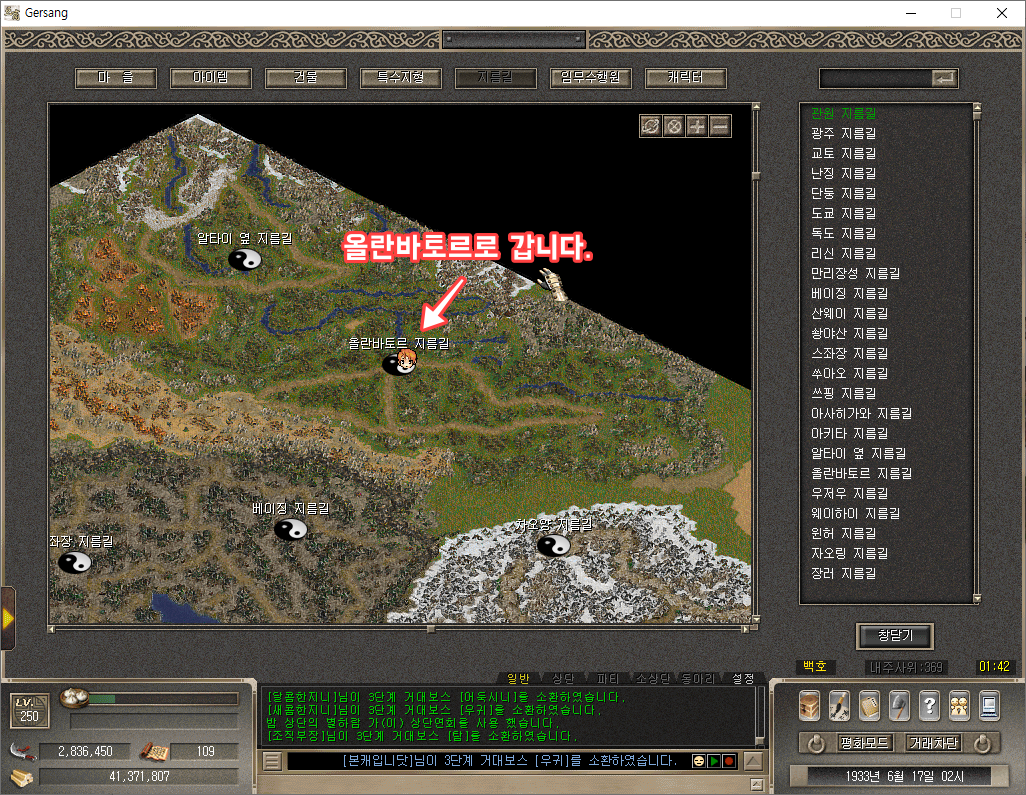Viewport: 1026px width, 795px height.
Task: Click the map vertical scrollbar handle
Action: pos(756,176)
